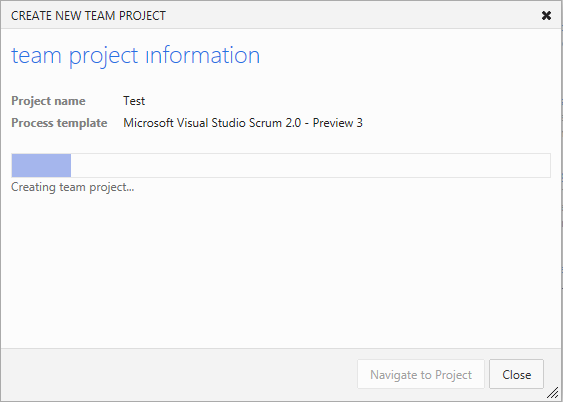Click the Microsoft Visual Studio Scrum 2.0 text
The image size is (563, 402).
tap(213, 123)
